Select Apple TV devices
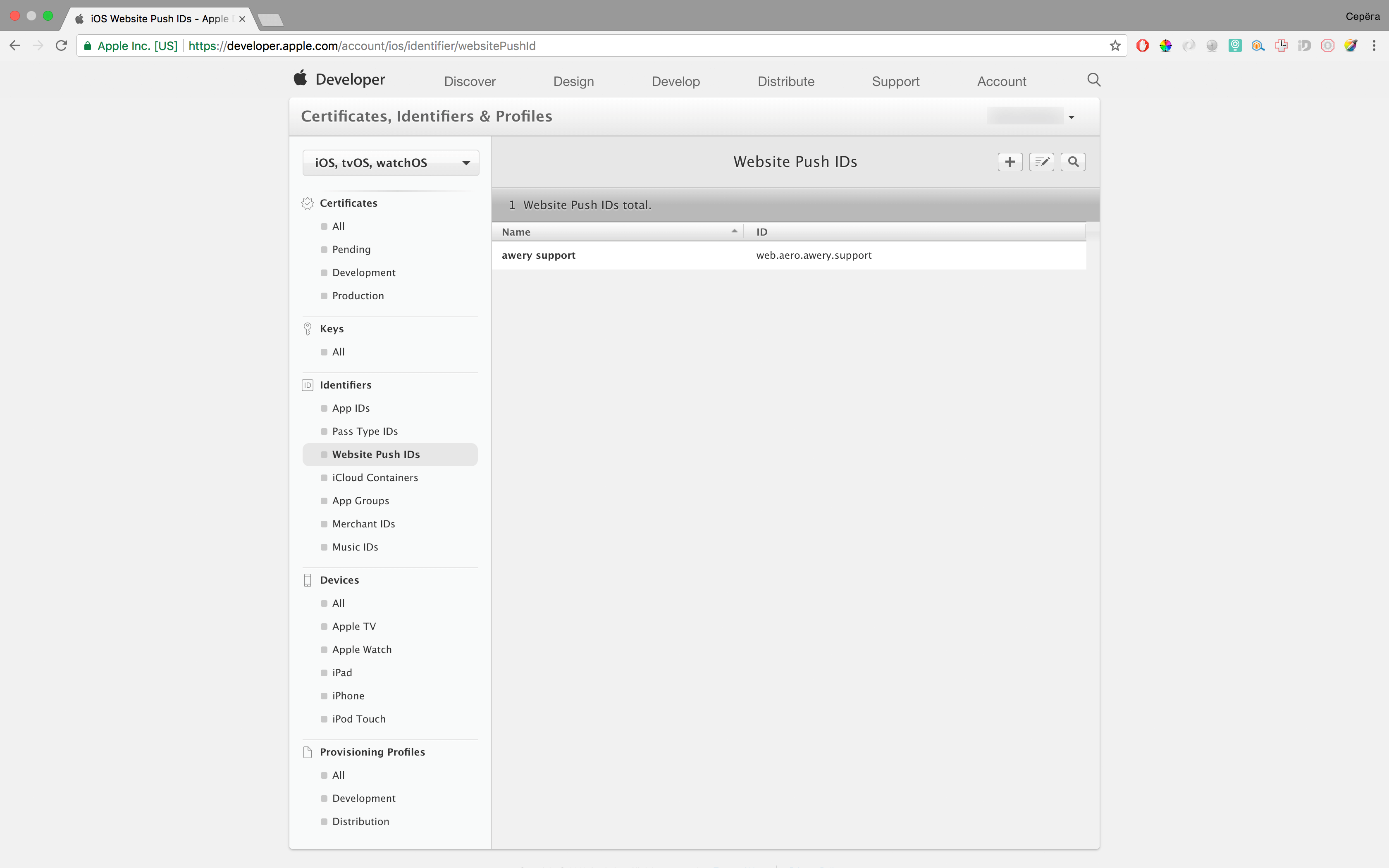 click(354, 626)
